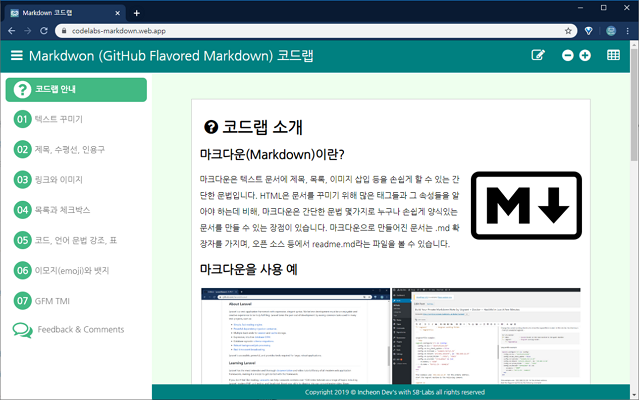Open the browser profile avatar
Viewport: 639px width, 400px height.
[x=610, y=31]
